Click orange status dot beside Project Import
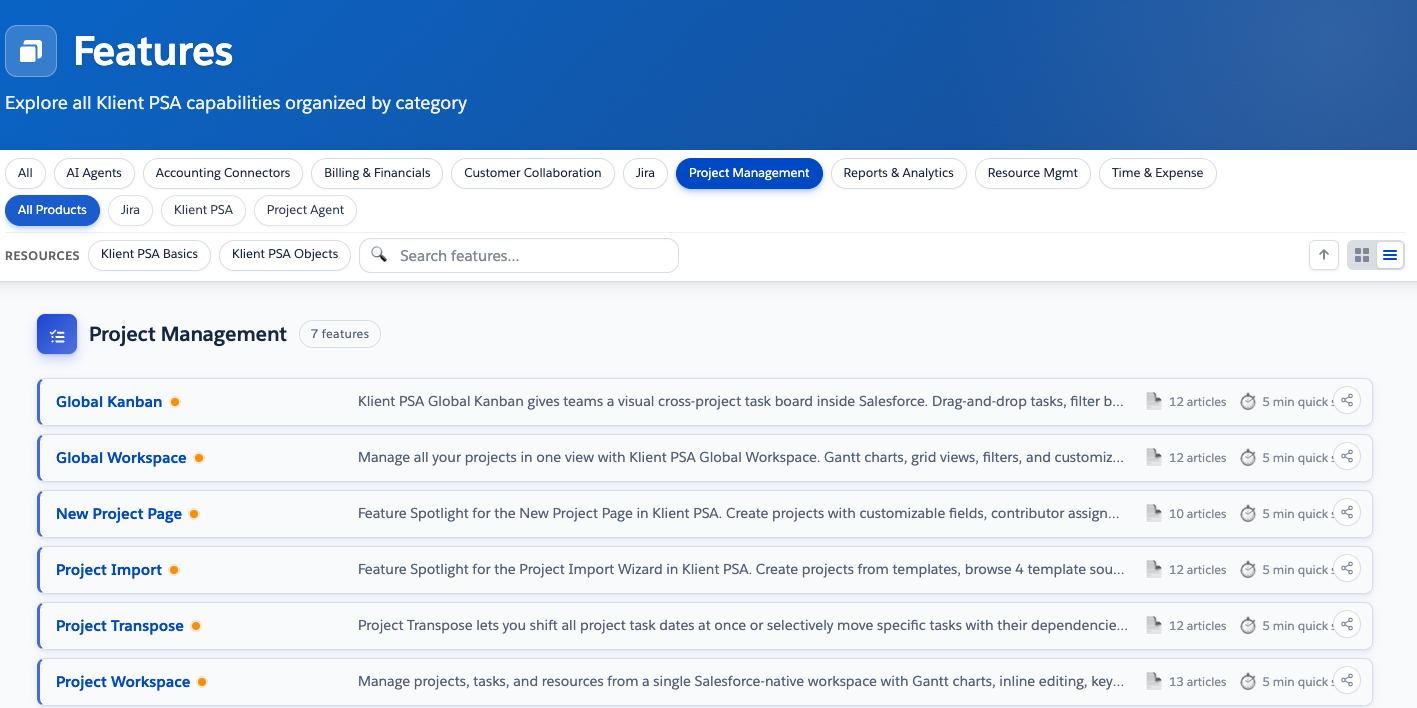The image size is (1417, 708). [174, 570]
